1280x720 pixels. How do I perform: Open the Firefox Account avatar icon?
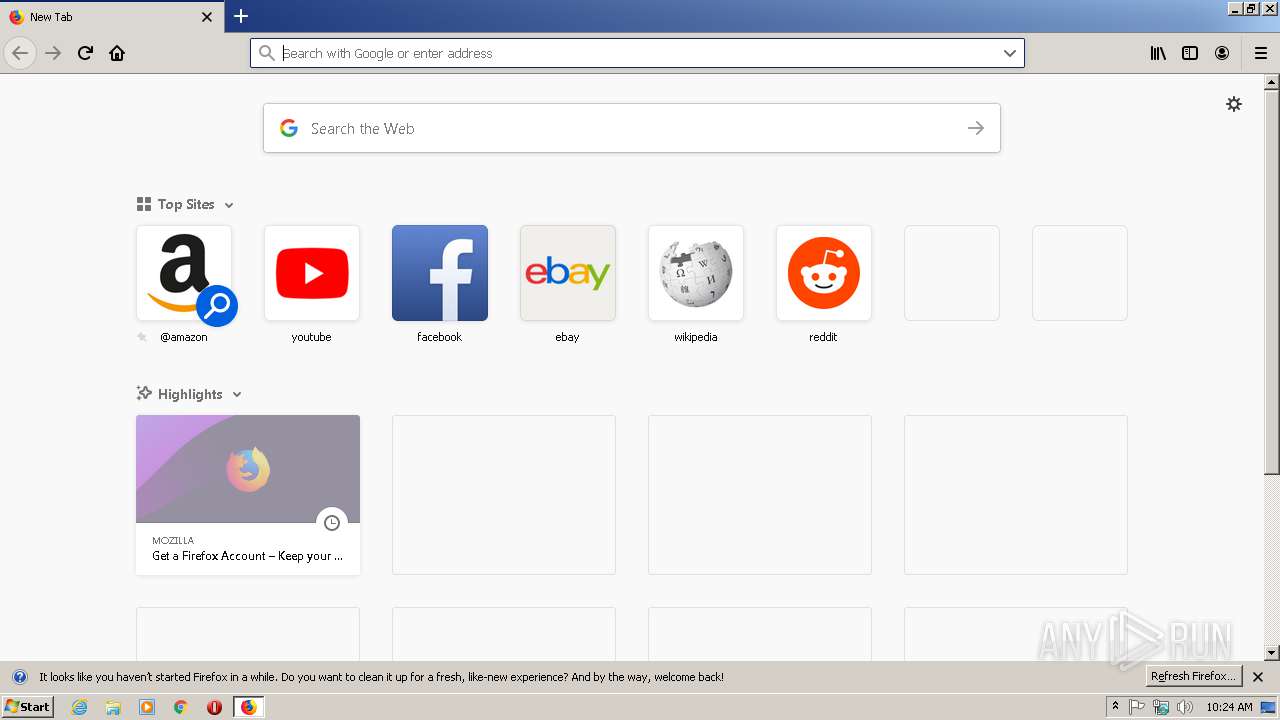tap(1222, 53)
